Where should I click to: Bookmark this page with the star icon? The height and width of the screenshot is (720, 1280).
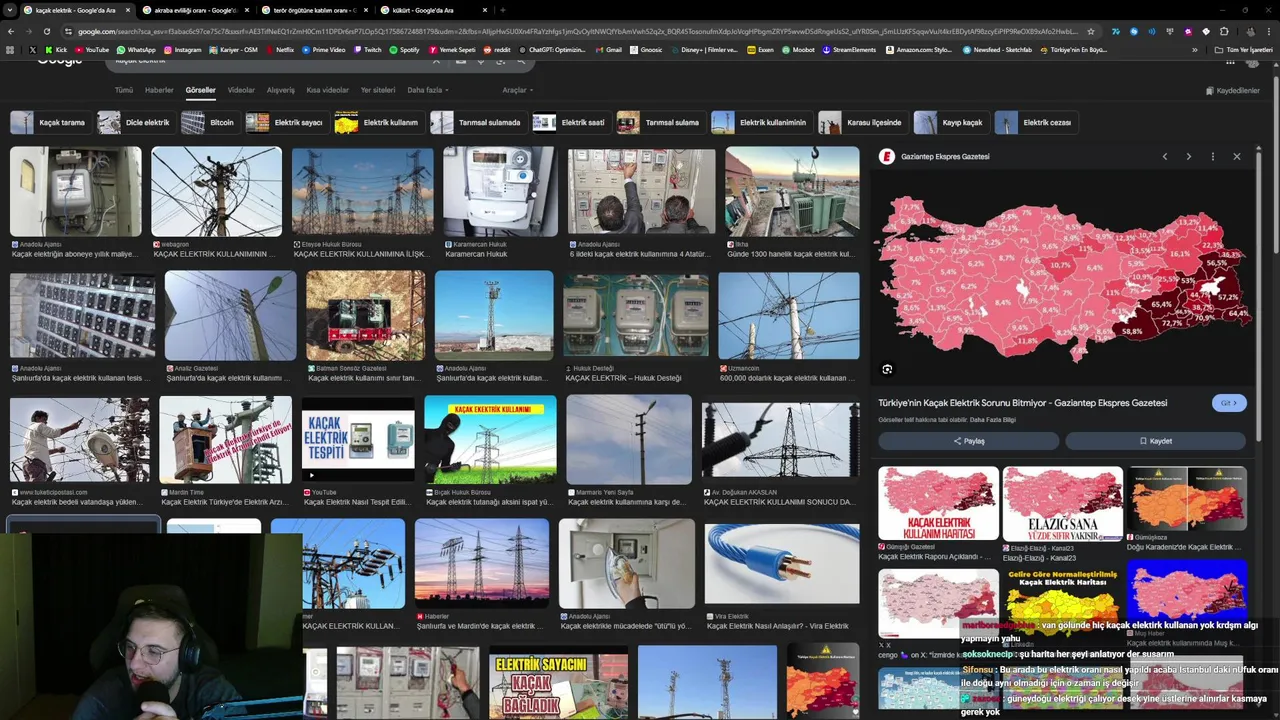pyautogui.click(x=1091, y=31)
